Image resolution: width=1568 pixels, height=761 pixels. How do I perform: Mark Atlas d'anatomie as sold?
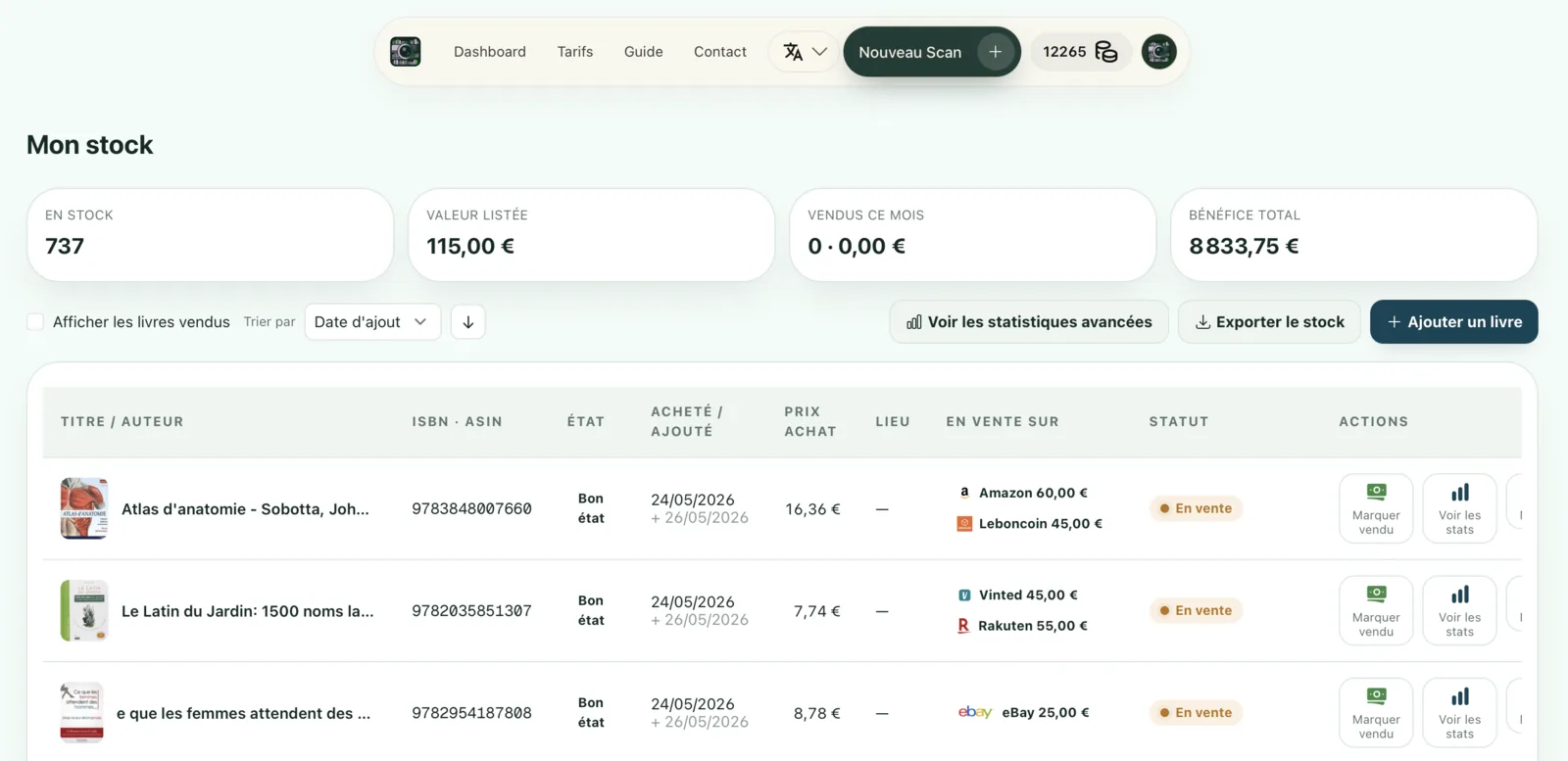pos(1376,508)
